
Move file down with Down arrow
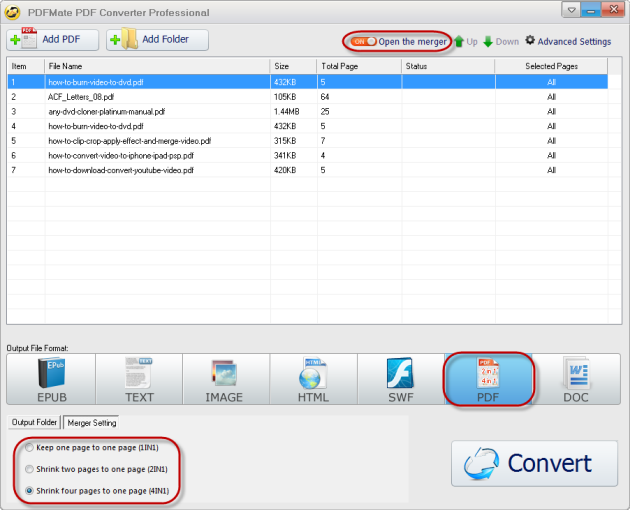pos(501,41)
